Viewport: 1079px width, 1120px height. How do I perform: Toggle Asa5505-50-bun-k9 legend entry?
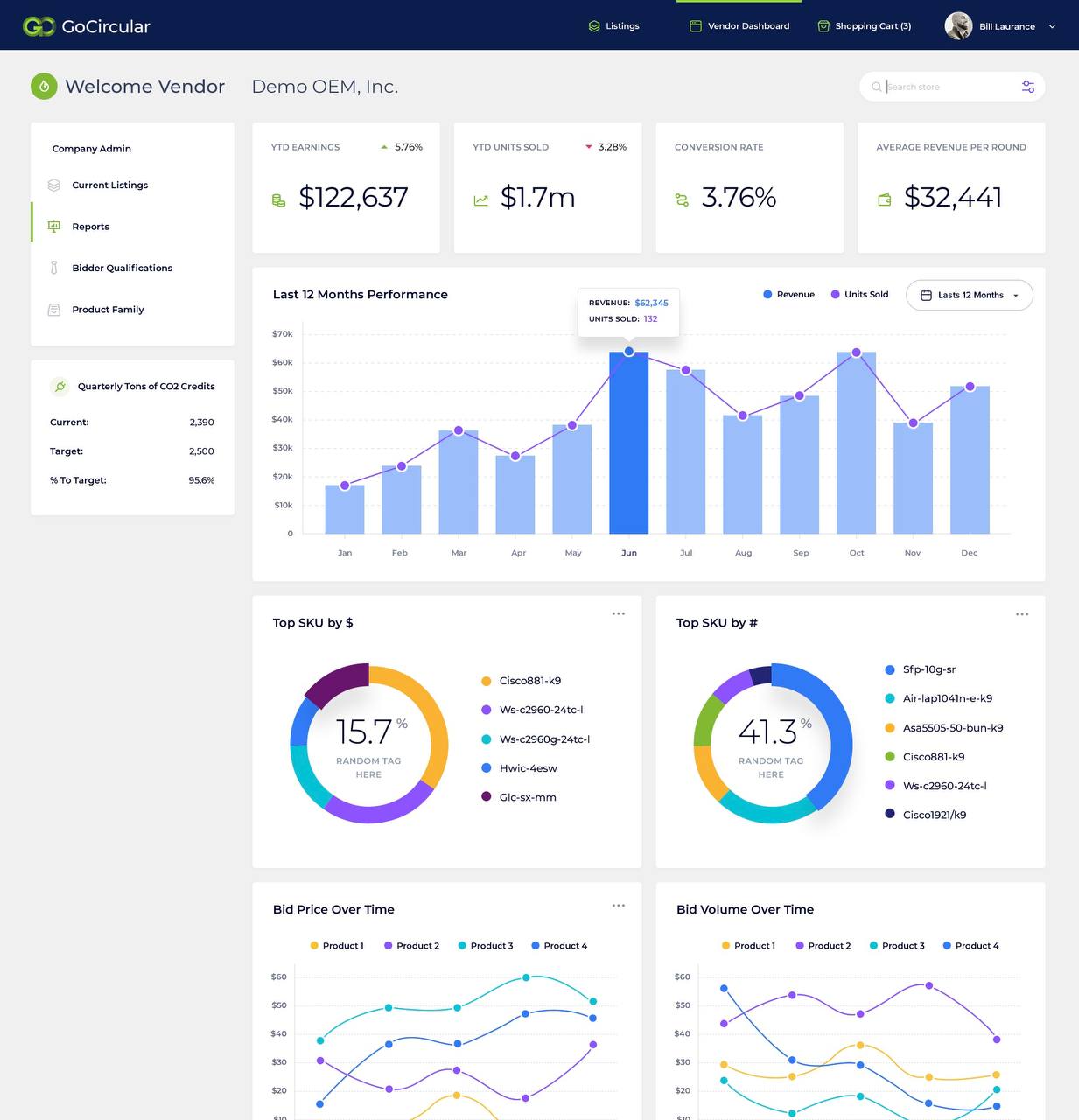[944, 728]
